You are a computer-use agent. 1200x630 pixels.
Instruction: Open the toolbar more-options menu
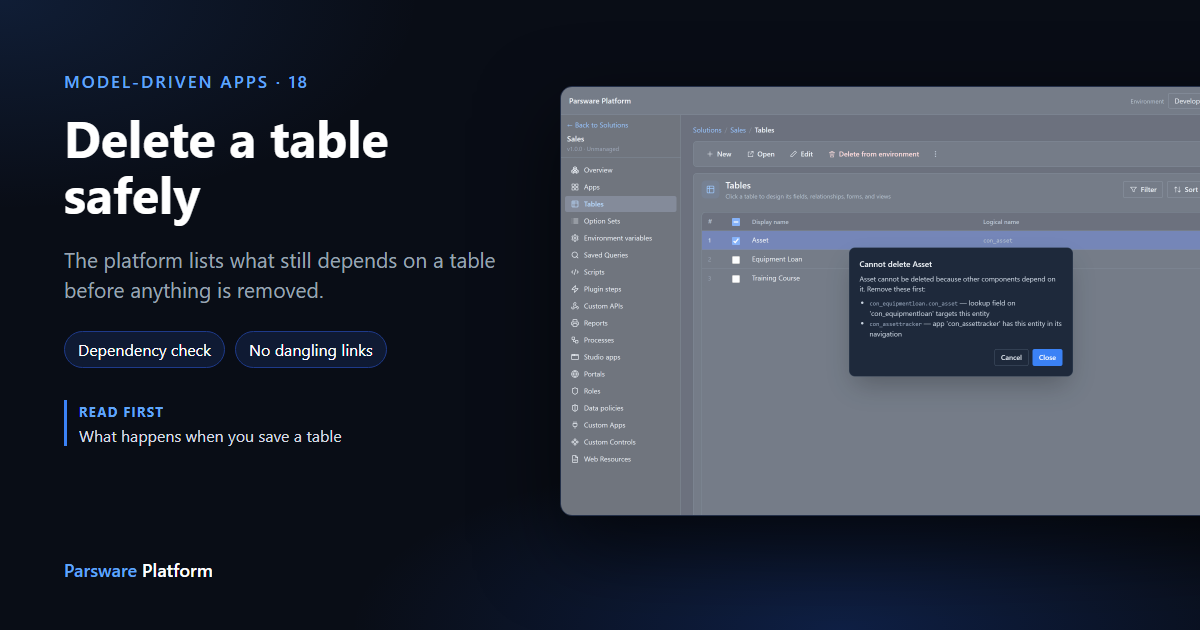935,154
